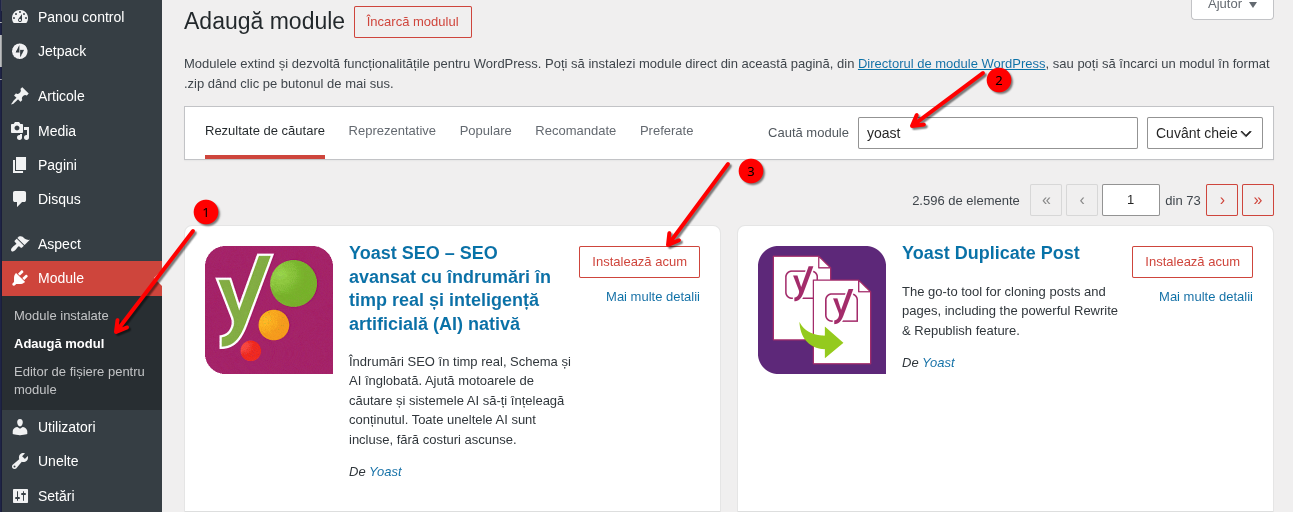Open Articole menu item

pyautogui.click(x=81, y=96)
